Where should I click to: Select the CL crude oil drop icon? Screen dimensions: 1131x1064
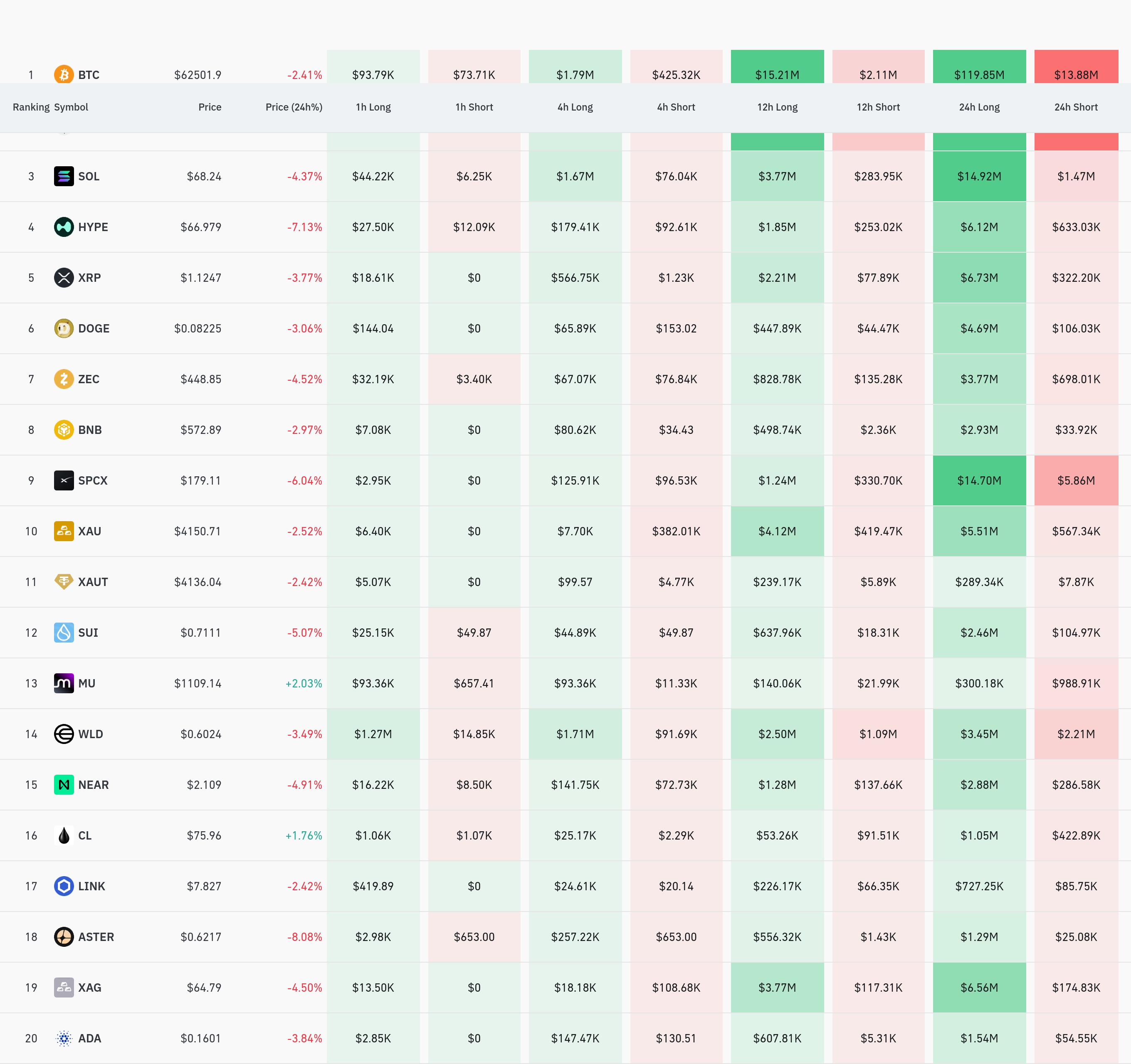tap(64, 835)
